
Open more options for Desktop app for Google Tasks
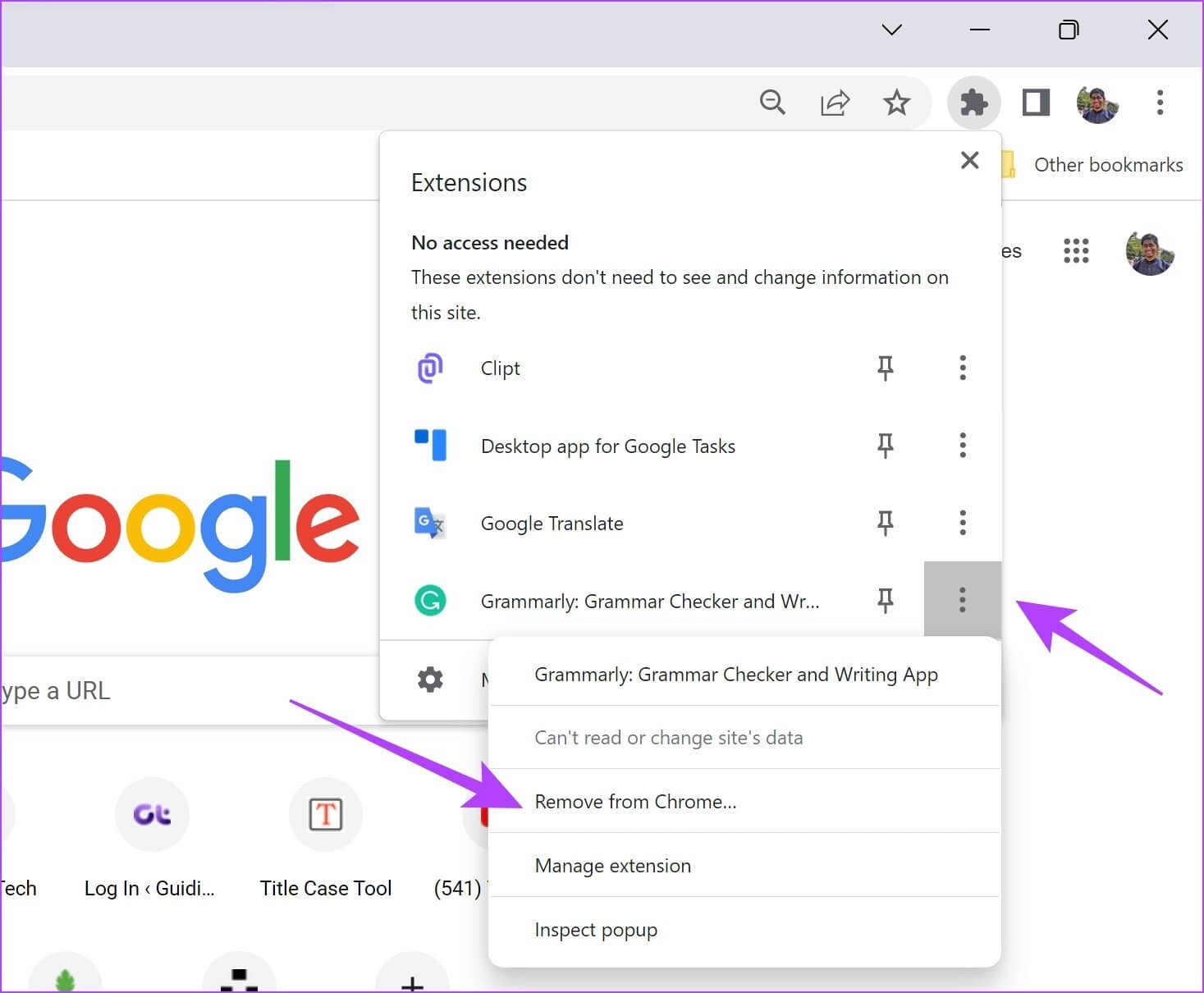coord(963,446)
